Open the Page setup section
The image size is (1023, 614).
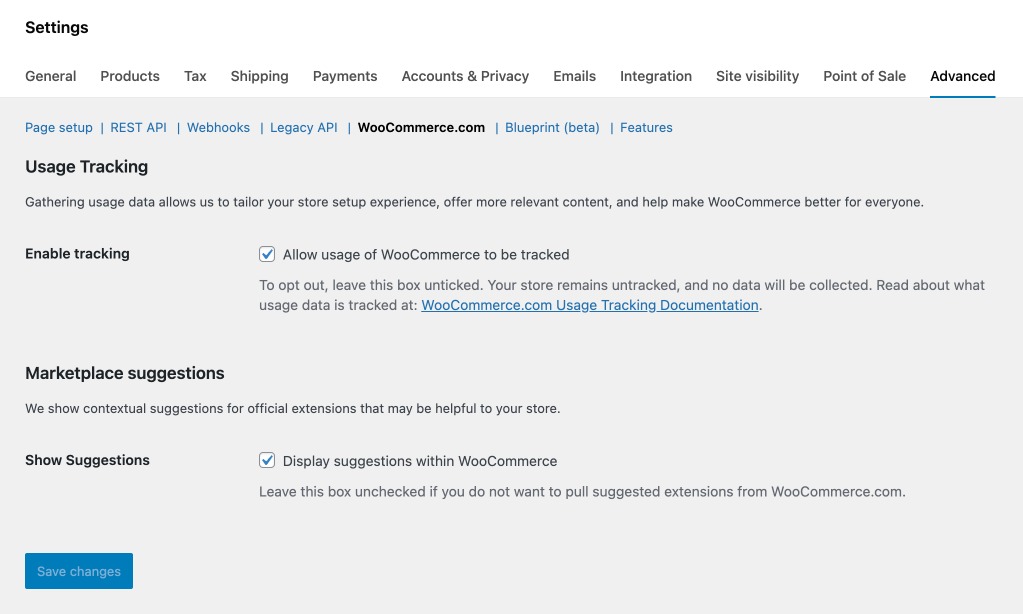(x=58, y=127)
